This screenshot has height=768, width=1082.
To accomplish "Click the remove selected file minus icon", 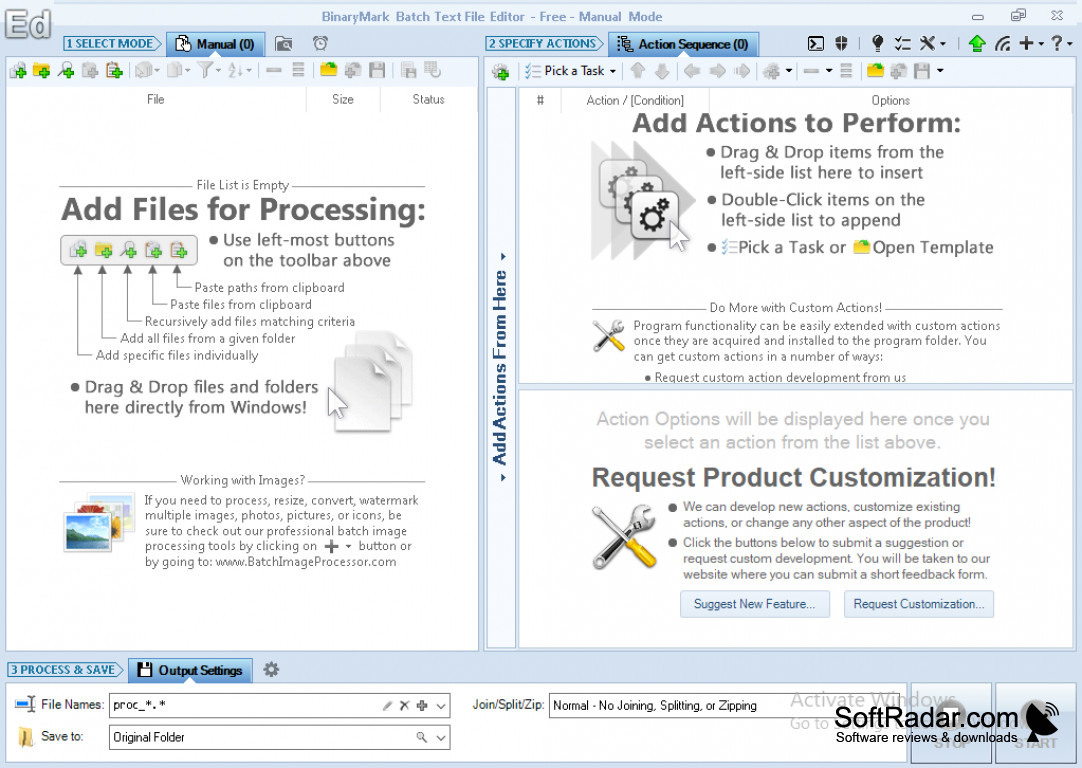I will (x=274, y=70).
